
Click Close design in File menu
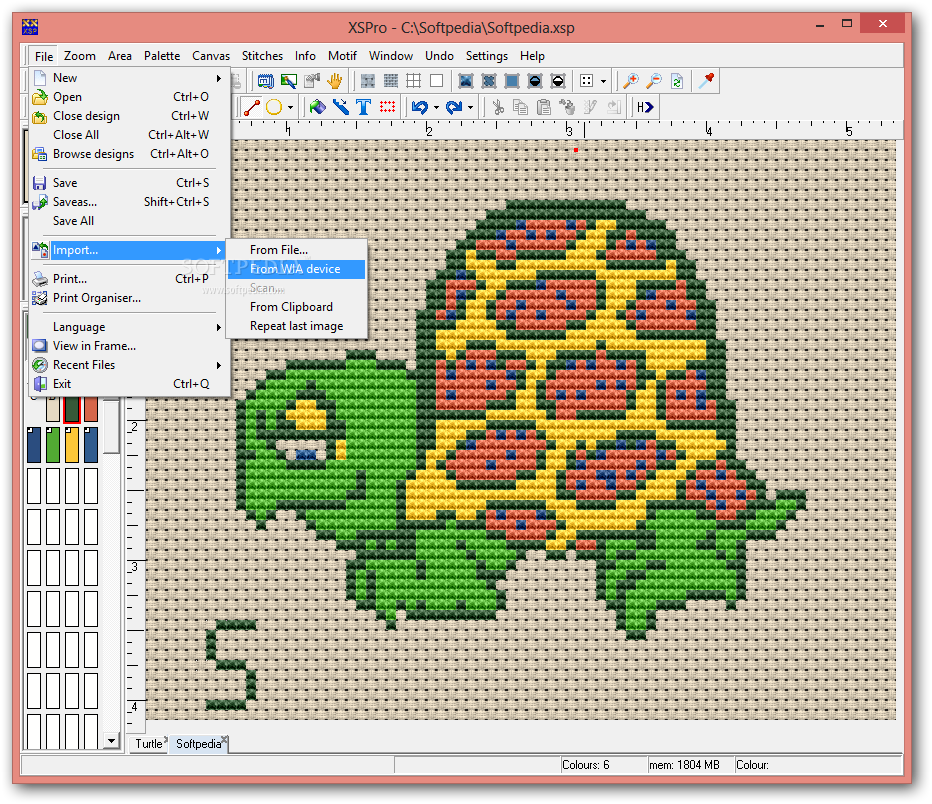[128, 116]
